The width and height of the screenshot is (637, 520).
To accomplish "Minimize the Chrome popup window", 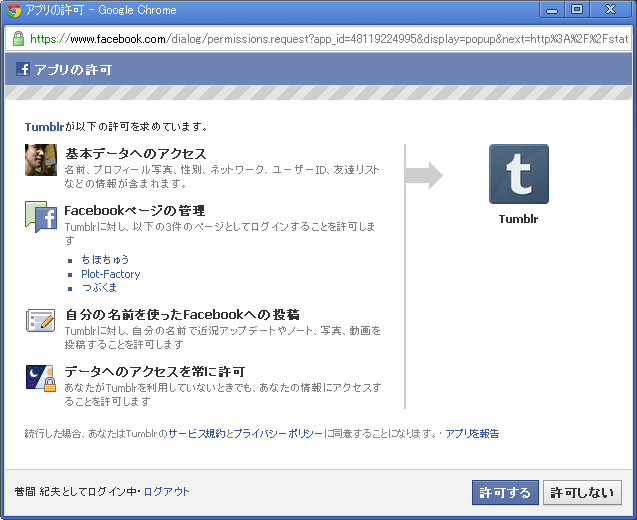I will click(x=552, y=10).
